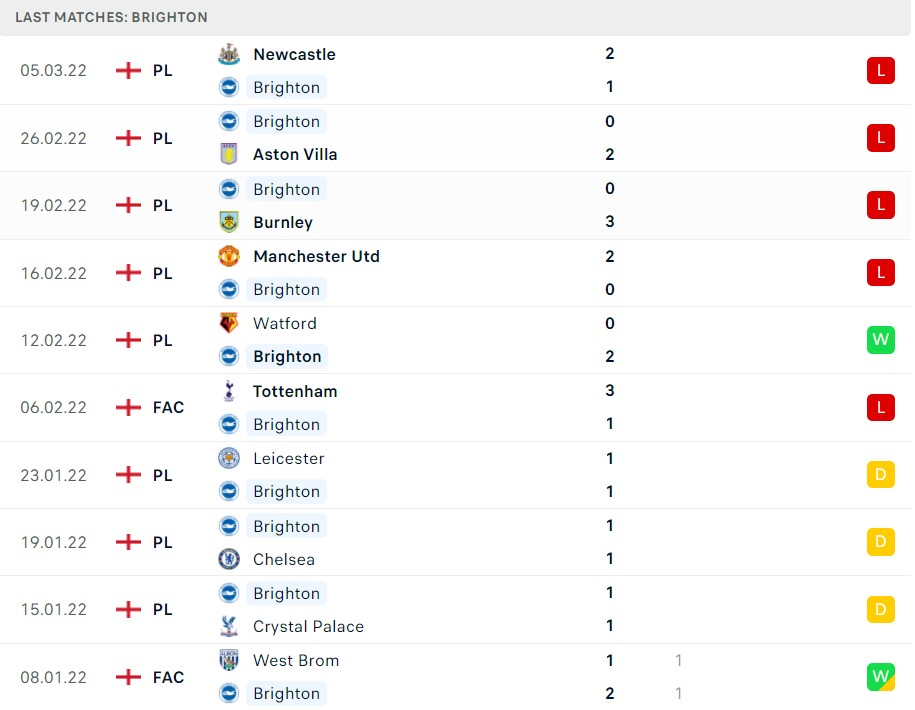Click the England flag beside the FAC Tottenham match
This screenshot has width=915, height=710.
128,407
